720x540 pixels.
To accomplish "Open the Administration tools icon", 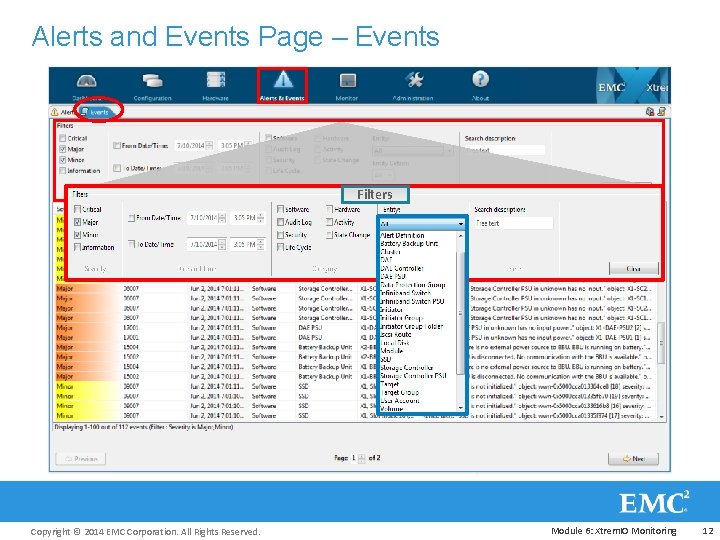I will click(414, 80).
